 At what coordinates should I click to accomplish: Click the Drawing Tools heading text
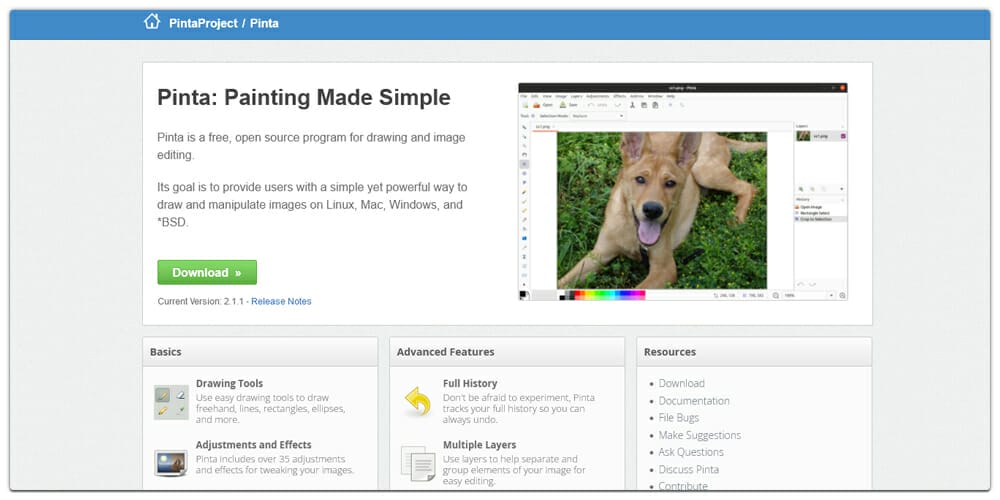[229, 383]
